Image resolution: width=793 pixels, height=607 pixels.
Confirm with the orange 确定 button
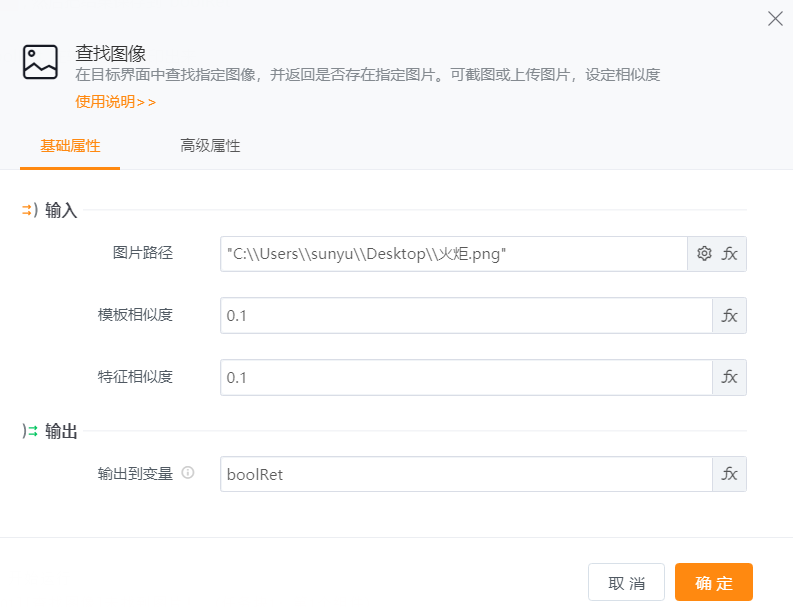point(713,583)
